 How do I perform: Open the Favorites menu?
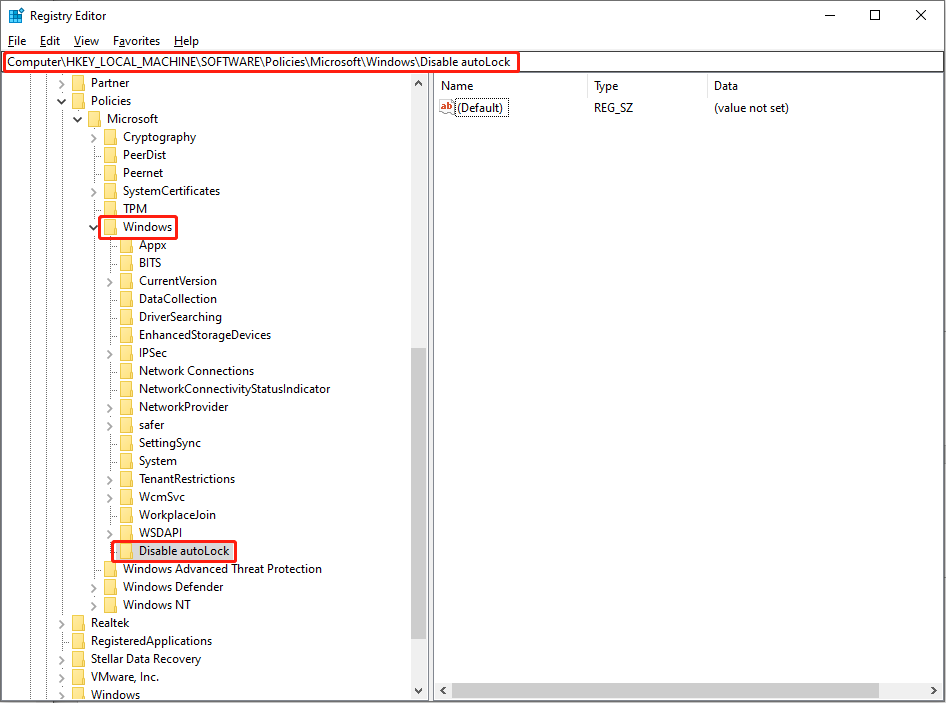point(136,41)
